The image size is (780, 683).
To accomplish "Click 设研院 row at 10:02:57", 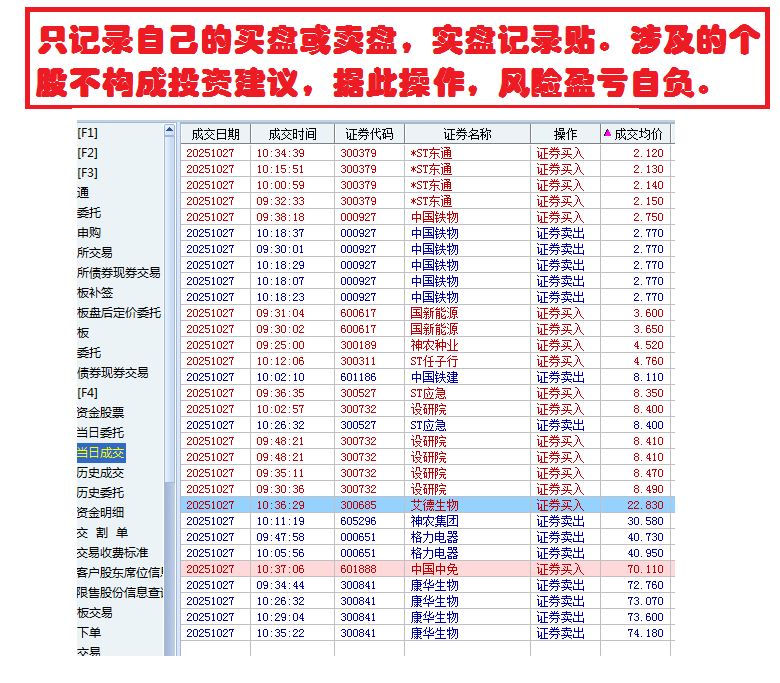I will tap(428, 409).
